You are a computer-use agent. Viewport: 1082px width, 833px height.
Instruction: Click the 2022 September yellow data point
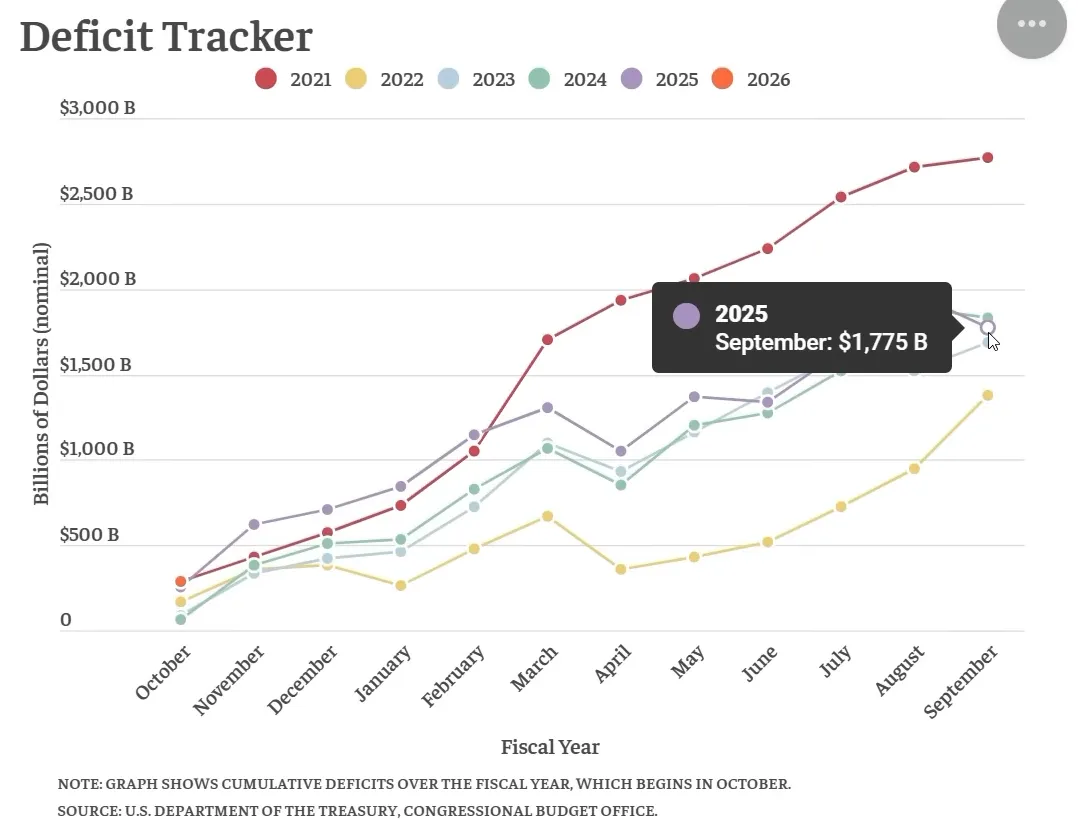coord(987,395)
